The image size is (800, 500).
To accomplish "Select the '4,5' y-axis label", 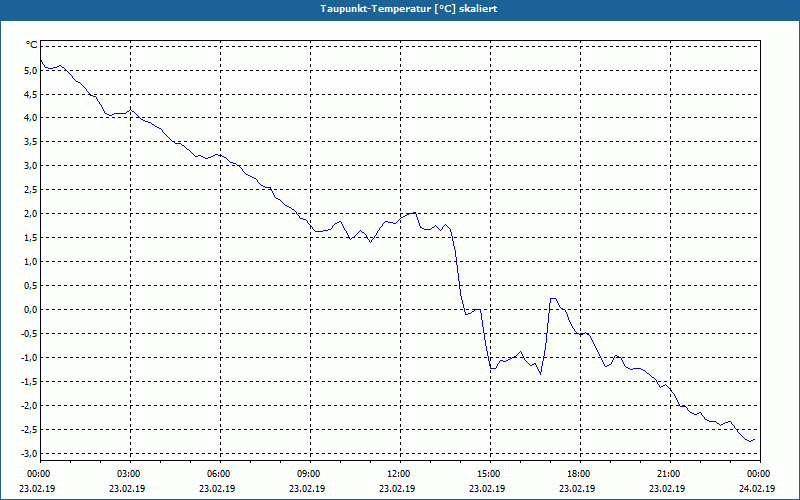I will [x=31, y=94].
